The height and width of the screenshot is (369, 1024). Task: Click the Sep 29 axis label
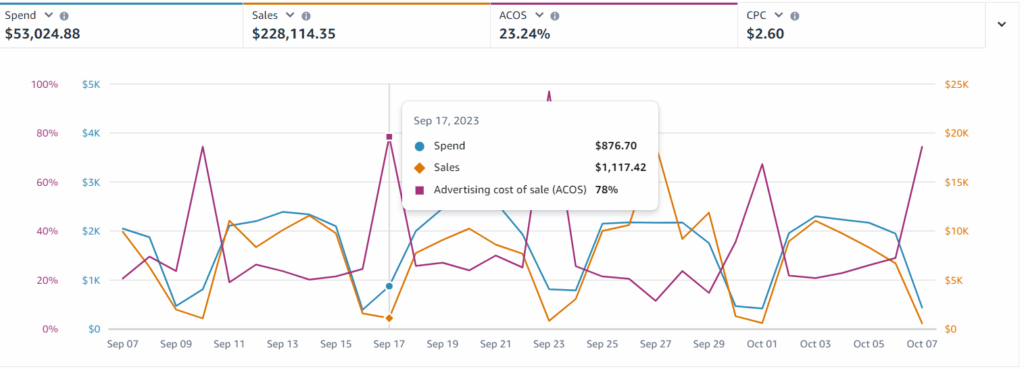point(709,344)
